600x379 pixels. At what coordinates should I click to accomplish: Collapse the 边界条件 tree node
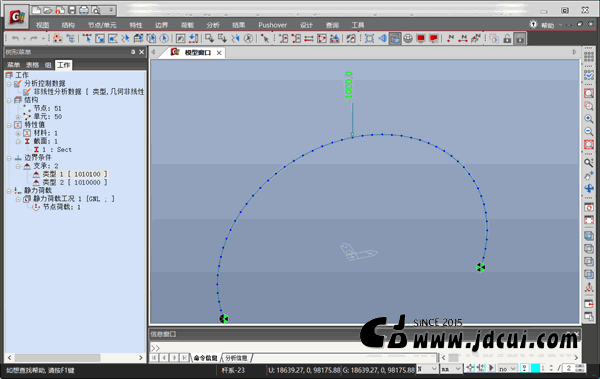coord(9,158)
